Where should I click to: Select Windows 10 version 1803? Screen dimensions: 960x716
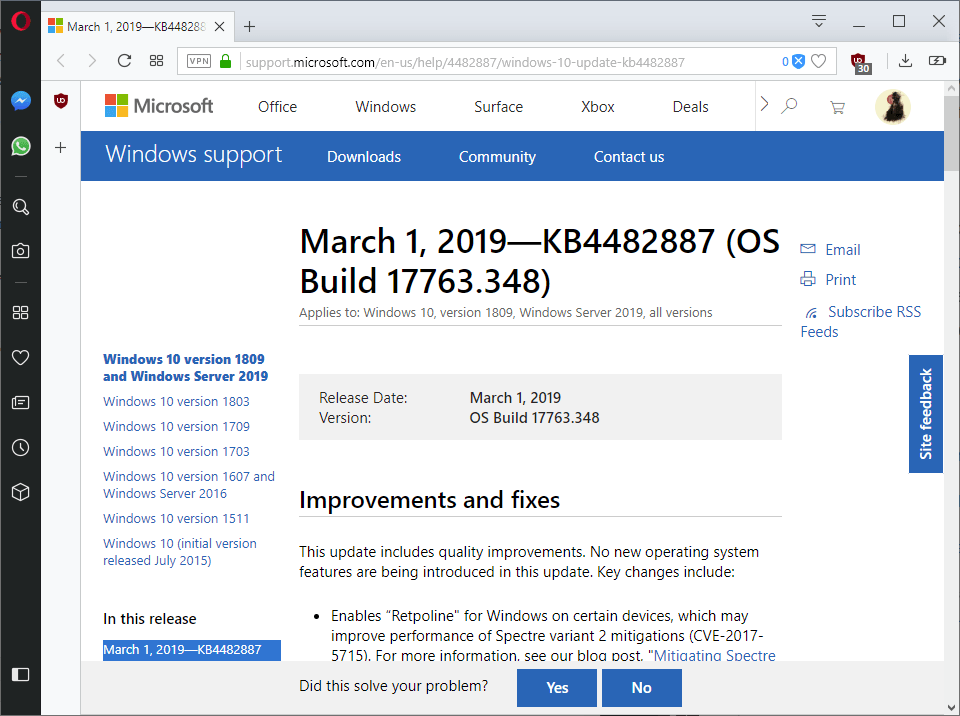(176, 402)
